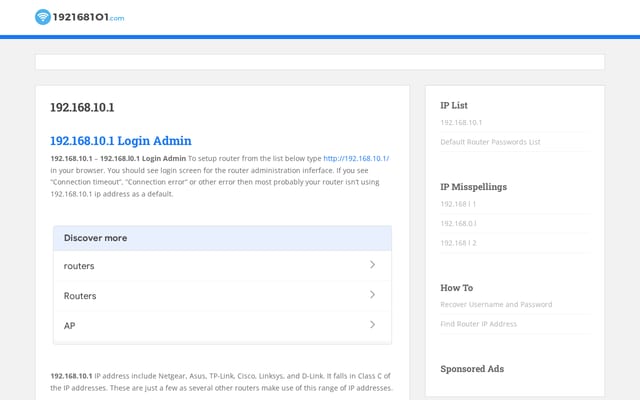Select the 'Discover more' header
Screen dimensions: 640x400
click(222, 238)
